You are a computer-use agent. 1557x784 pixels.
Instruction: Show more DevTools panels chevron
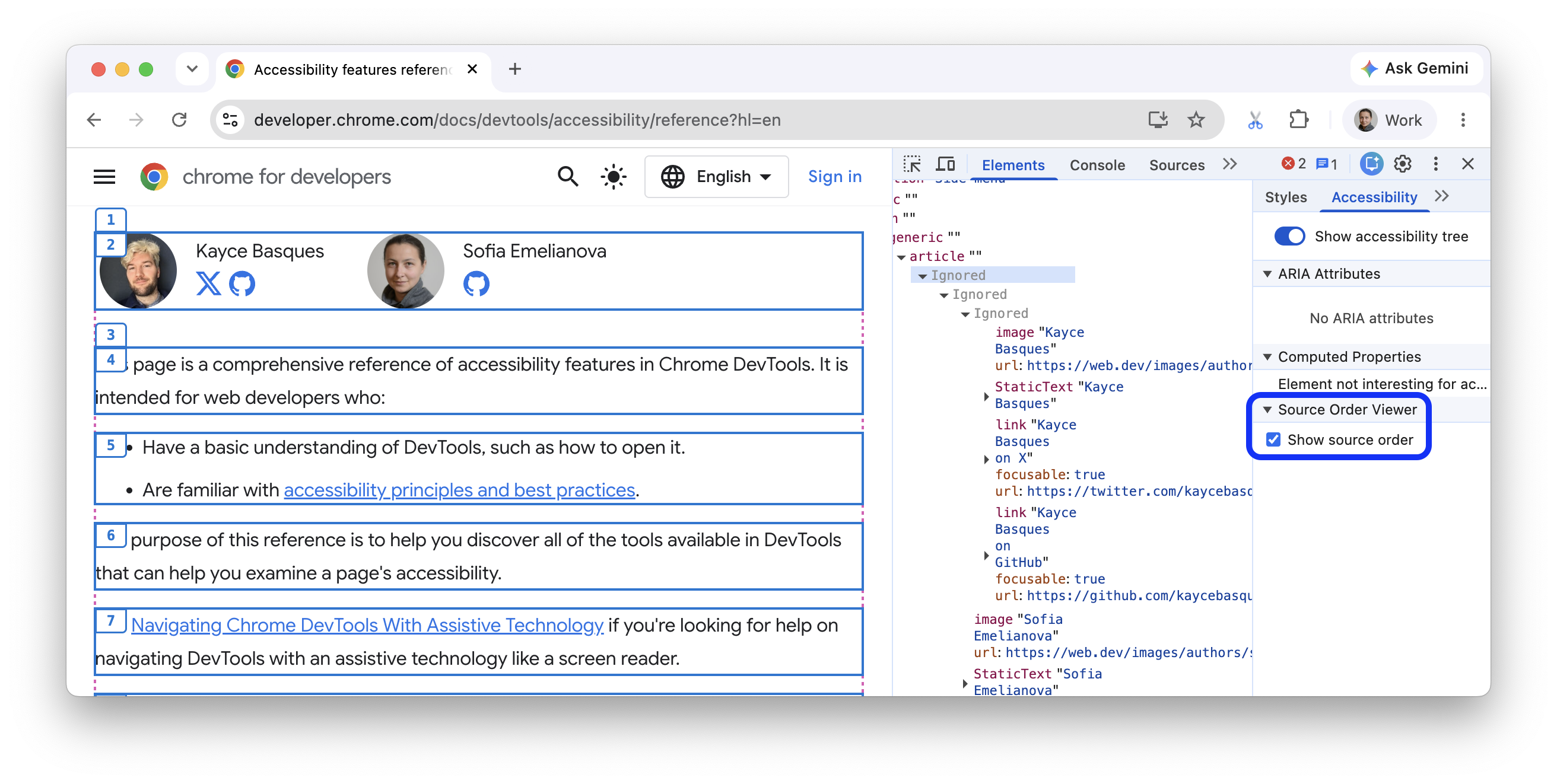pos(1229,164)
